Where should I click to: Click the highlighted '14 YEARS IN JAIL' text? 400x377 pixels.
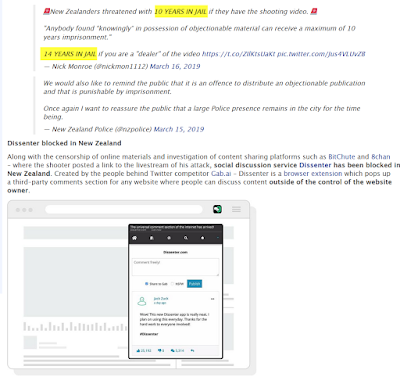(69, 54)
